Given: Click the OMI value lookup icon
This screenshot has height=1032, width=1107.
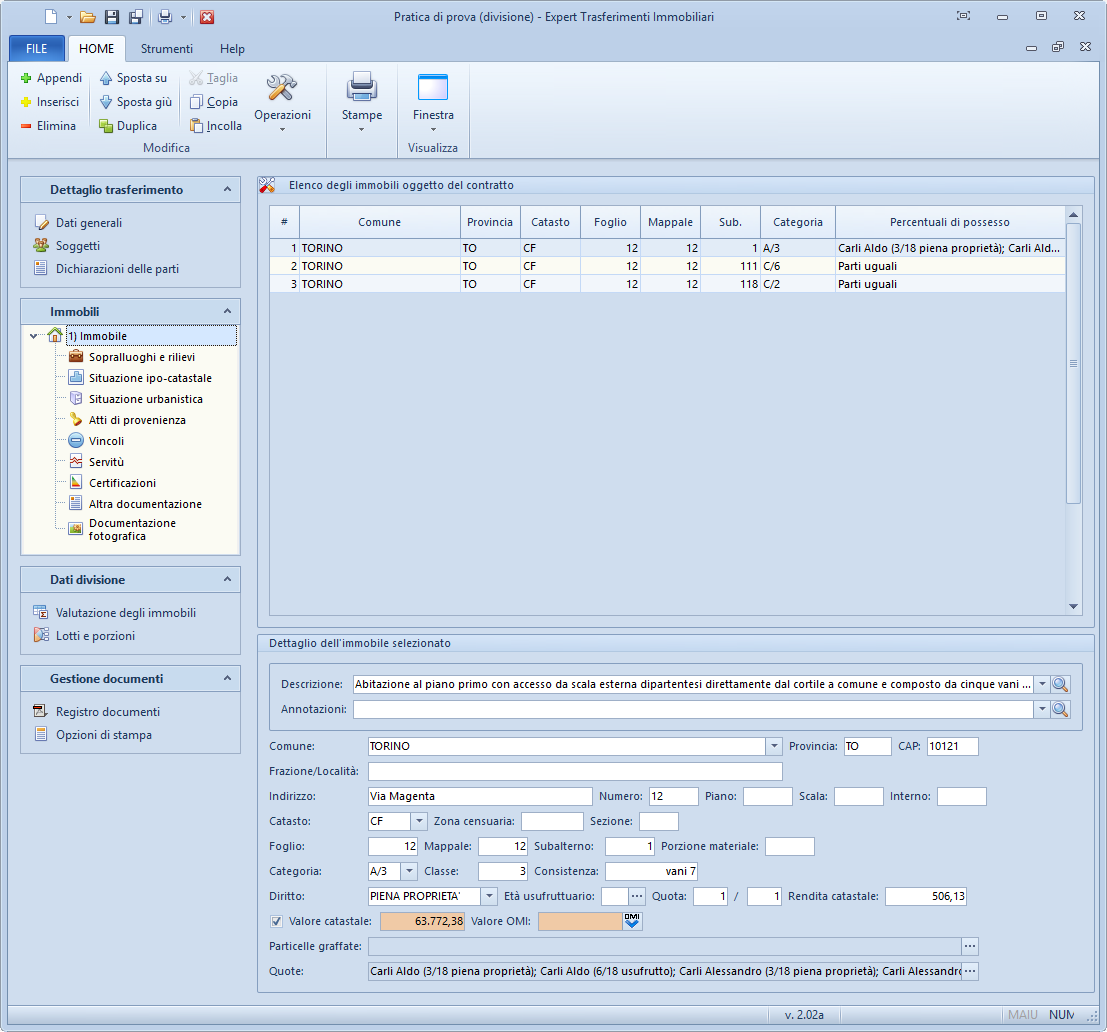Looking at the screenshot, I should point(632,922).
